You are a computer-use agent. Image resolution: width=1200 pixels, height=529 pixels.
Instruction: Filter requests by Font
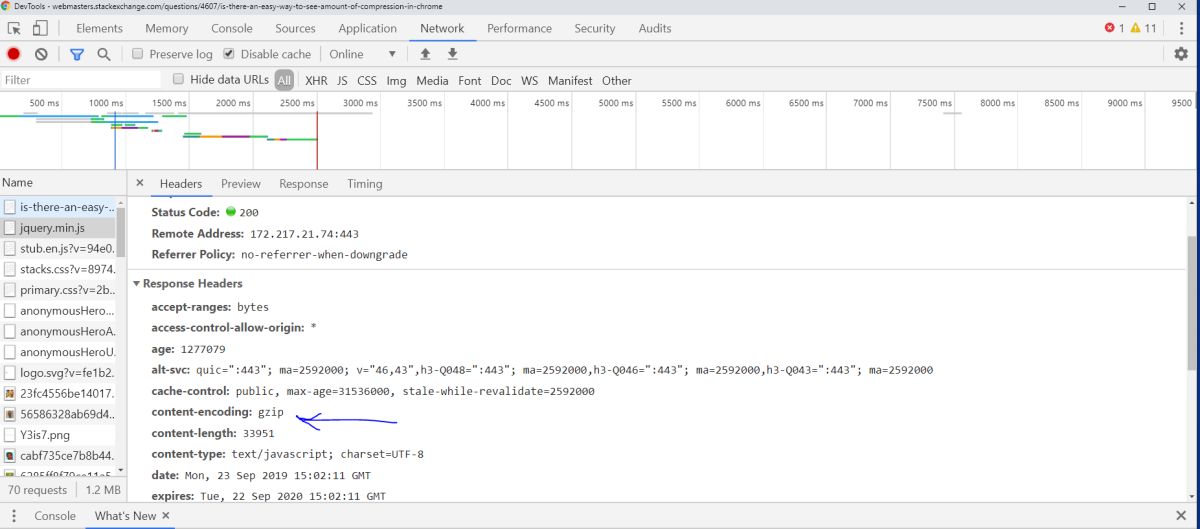point(470,80)
